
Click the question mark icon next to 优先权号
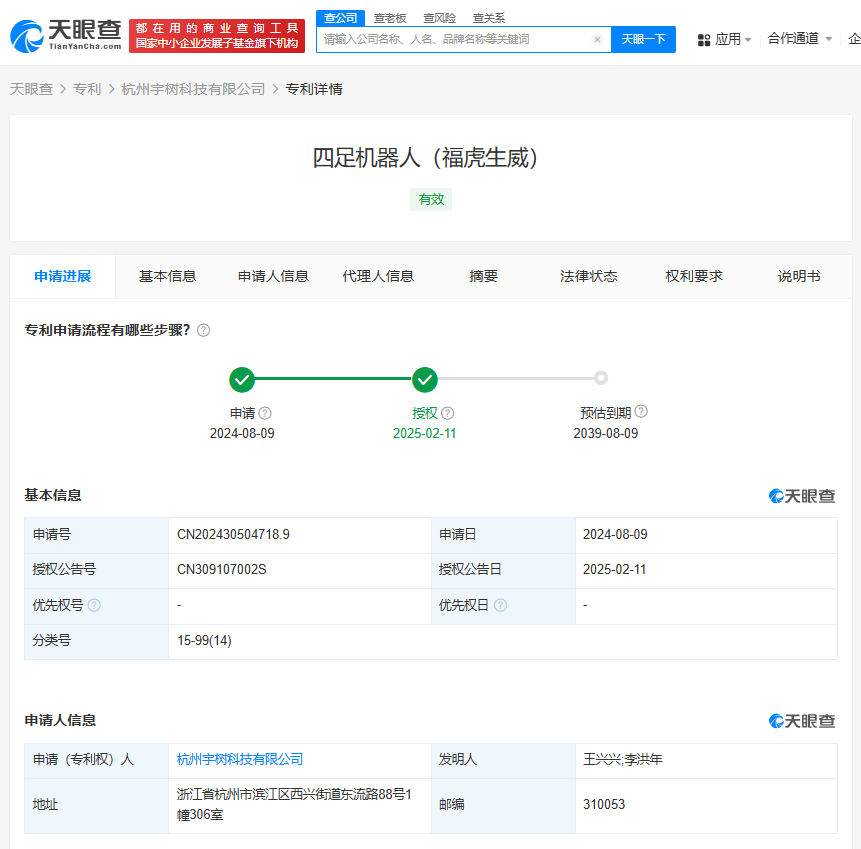[x=92, y=605]
